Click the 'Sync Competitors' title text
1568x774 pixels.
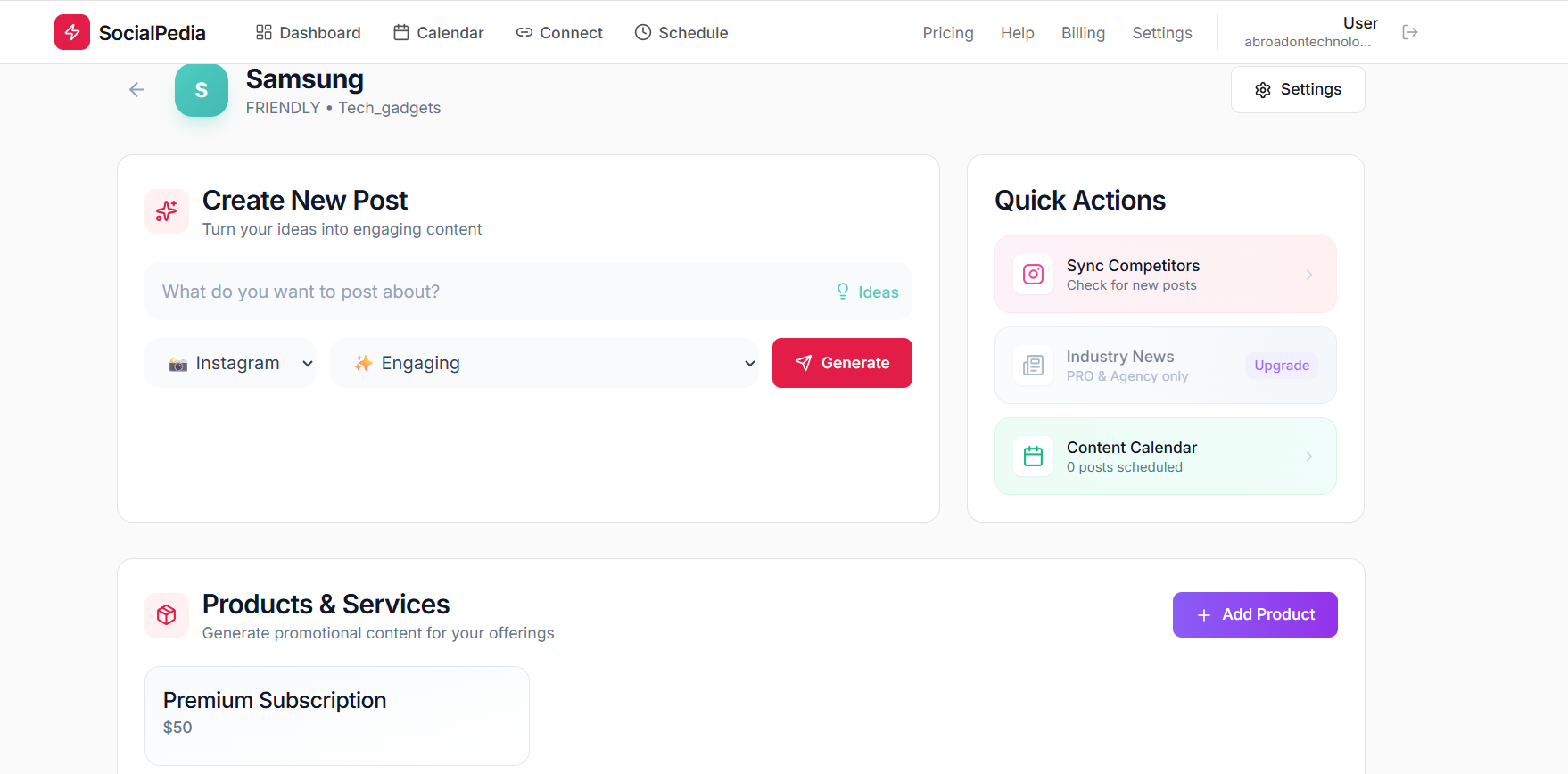click(x=1133, y=266)
